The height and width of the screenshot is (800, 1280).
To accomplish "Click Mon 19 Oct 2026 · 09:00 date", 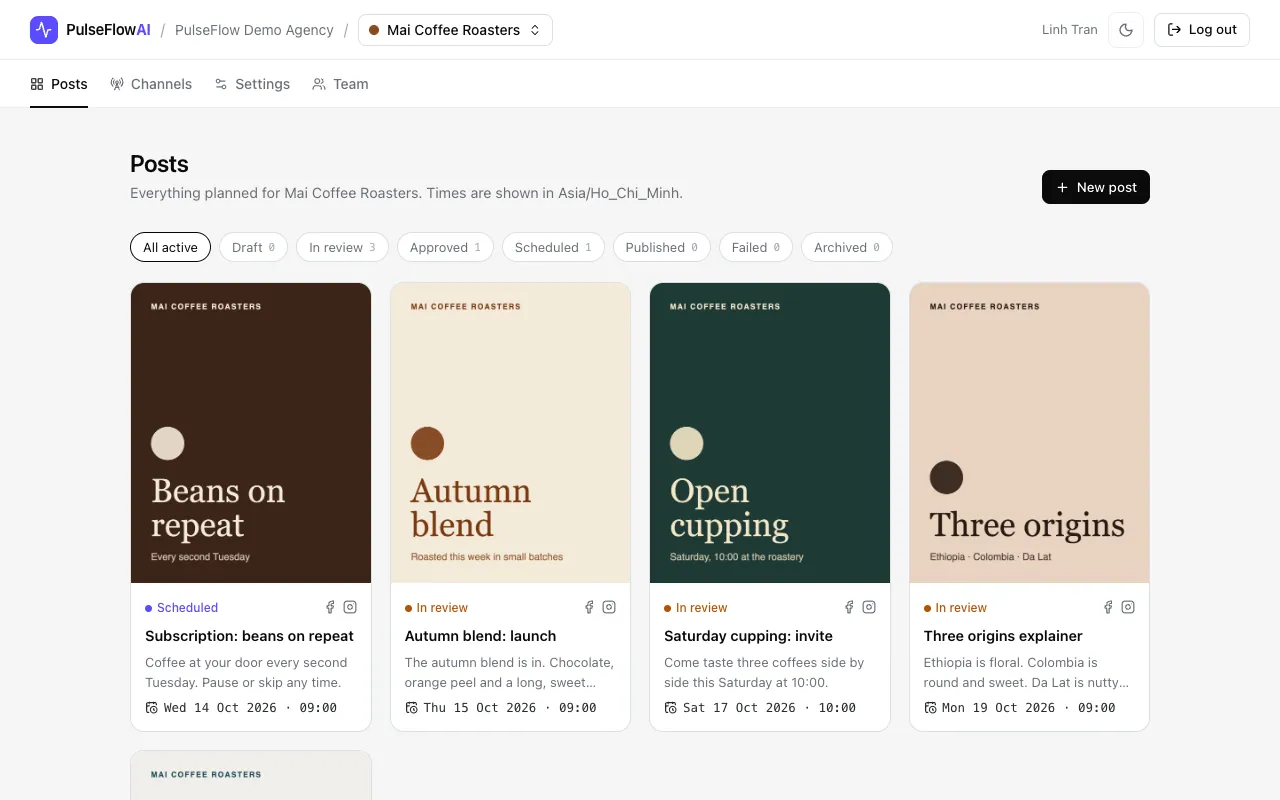I will [x=1029, y=708].
